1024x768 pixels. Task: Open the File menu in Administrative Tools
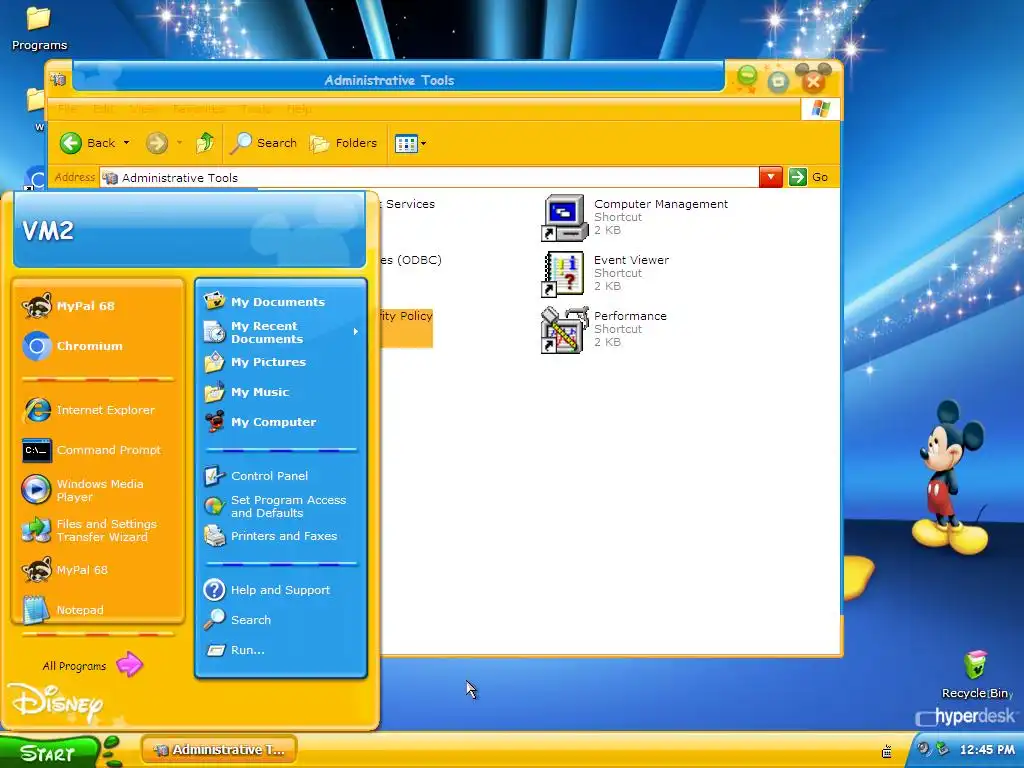[x=67, y=109]
